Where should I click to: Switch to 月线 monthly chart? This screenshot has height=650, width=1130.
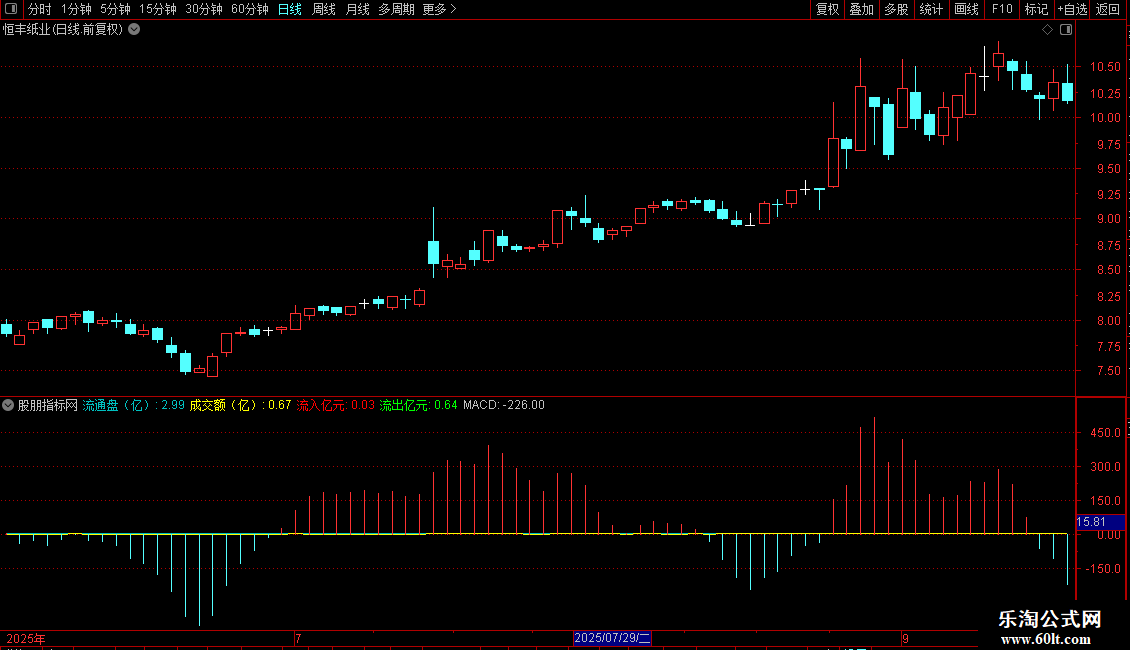(357, 9)
